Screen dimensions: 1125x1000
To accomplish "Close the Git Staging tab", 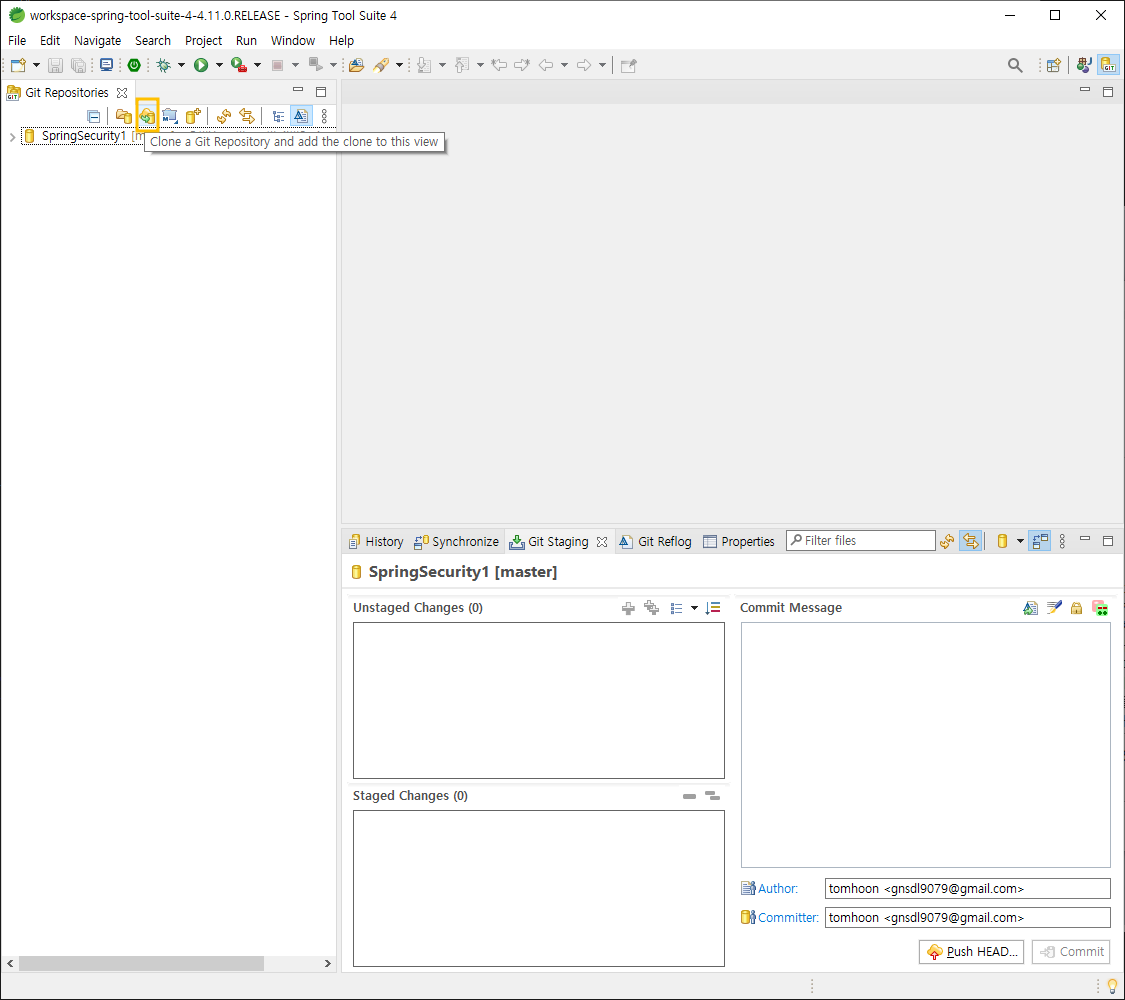I will (x=602, y=542).
